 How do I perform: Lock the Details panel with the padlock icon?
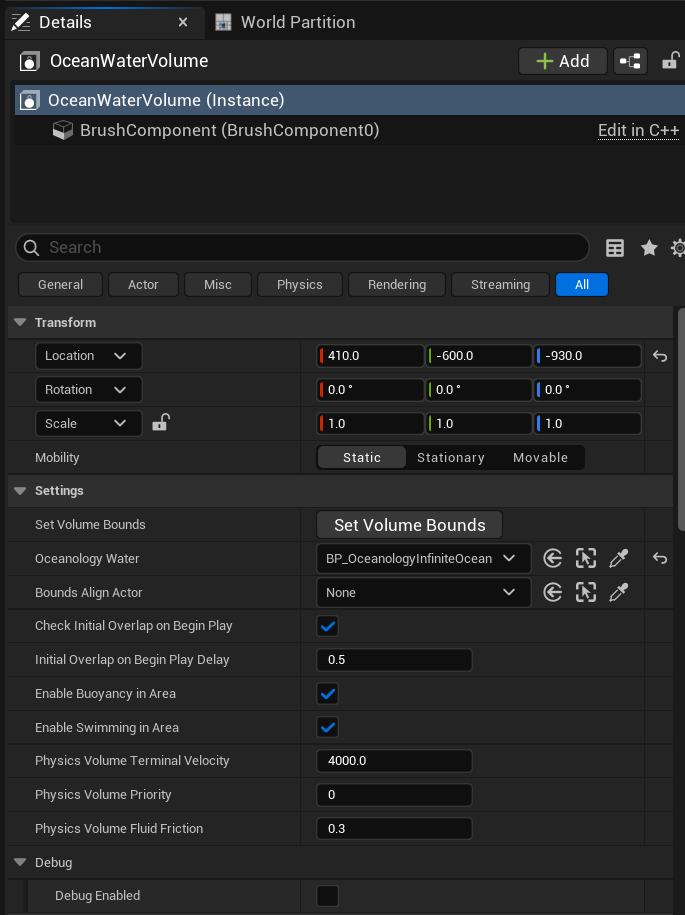point(670,61)
